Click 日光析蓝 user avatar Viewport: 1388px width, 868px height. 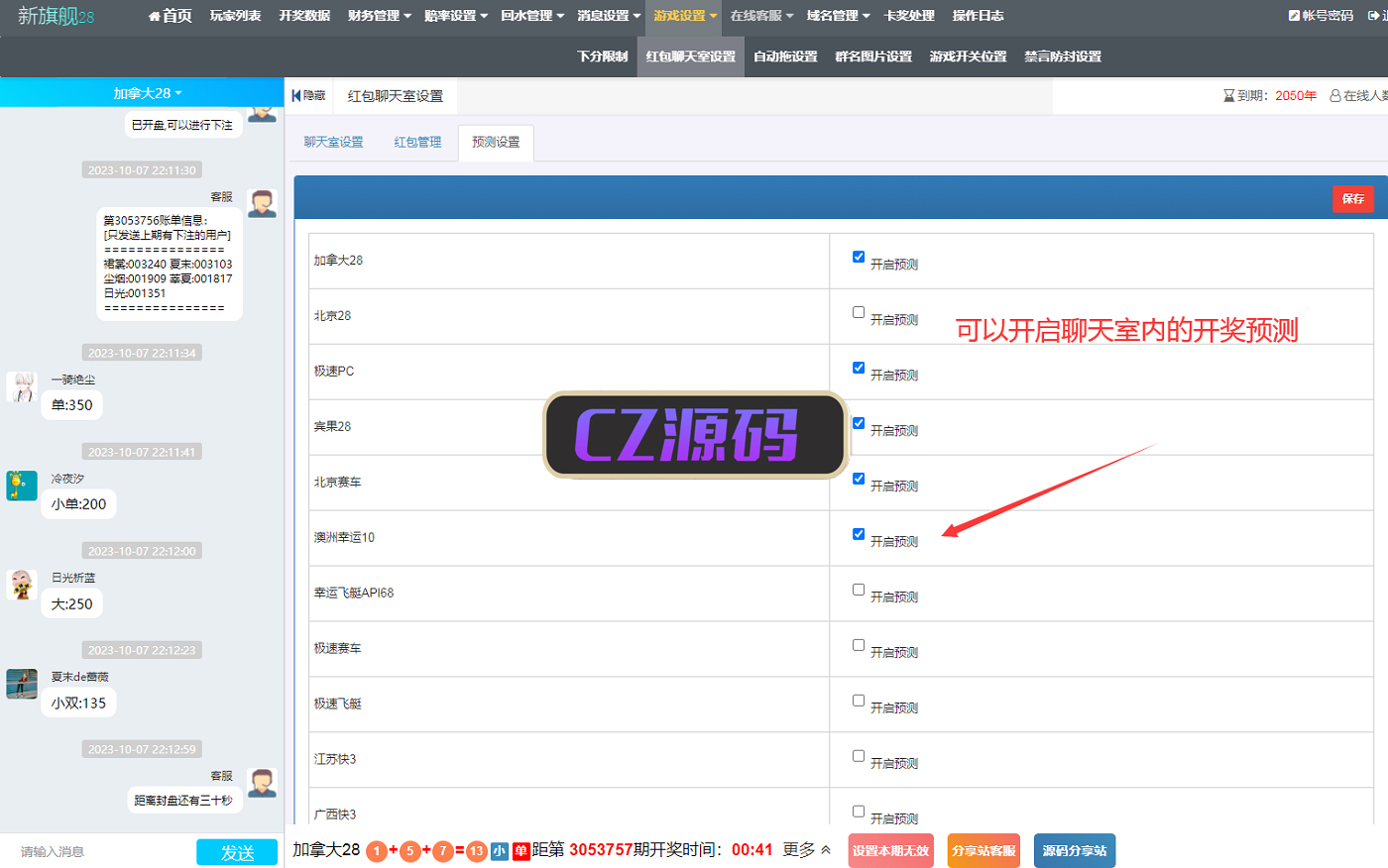22,585
